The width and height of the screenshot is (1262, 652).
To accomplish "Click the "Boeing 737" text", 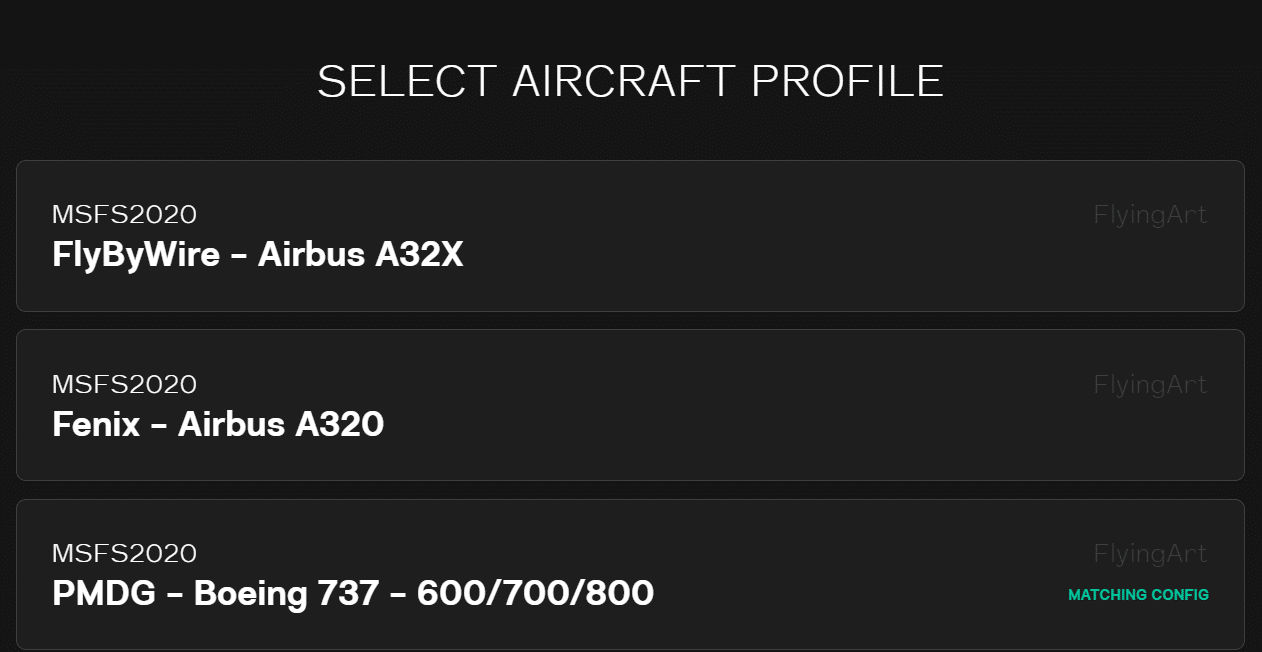I will point(286,594).
